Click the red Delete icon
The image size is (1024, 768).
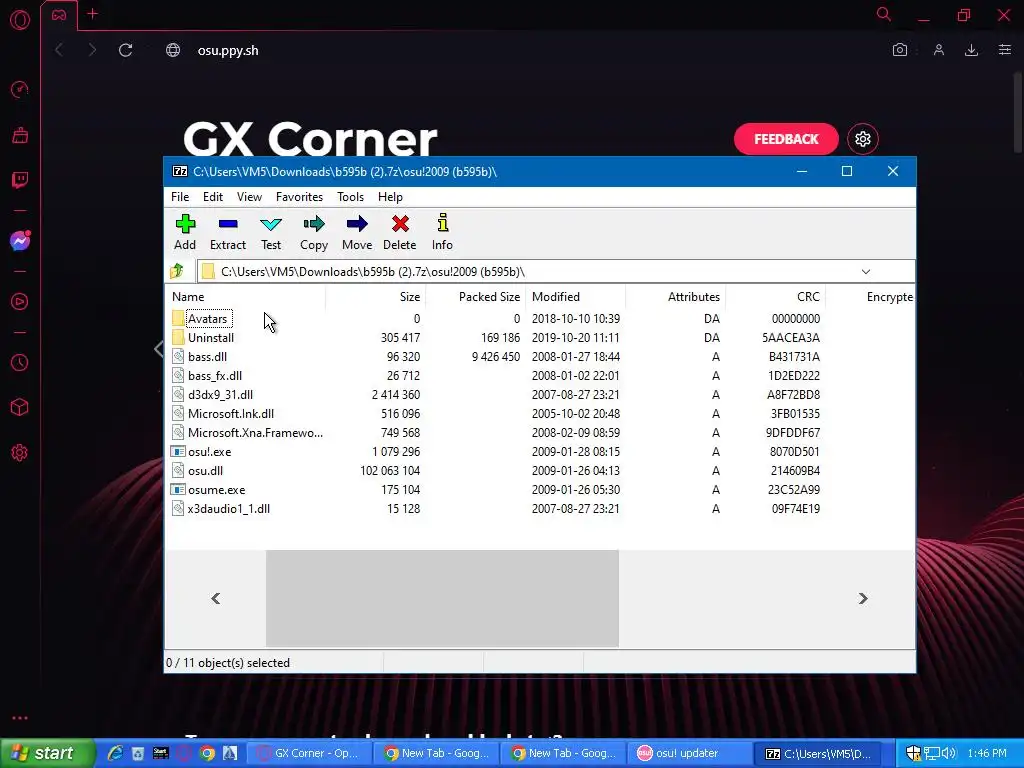(x=400, y=224)
